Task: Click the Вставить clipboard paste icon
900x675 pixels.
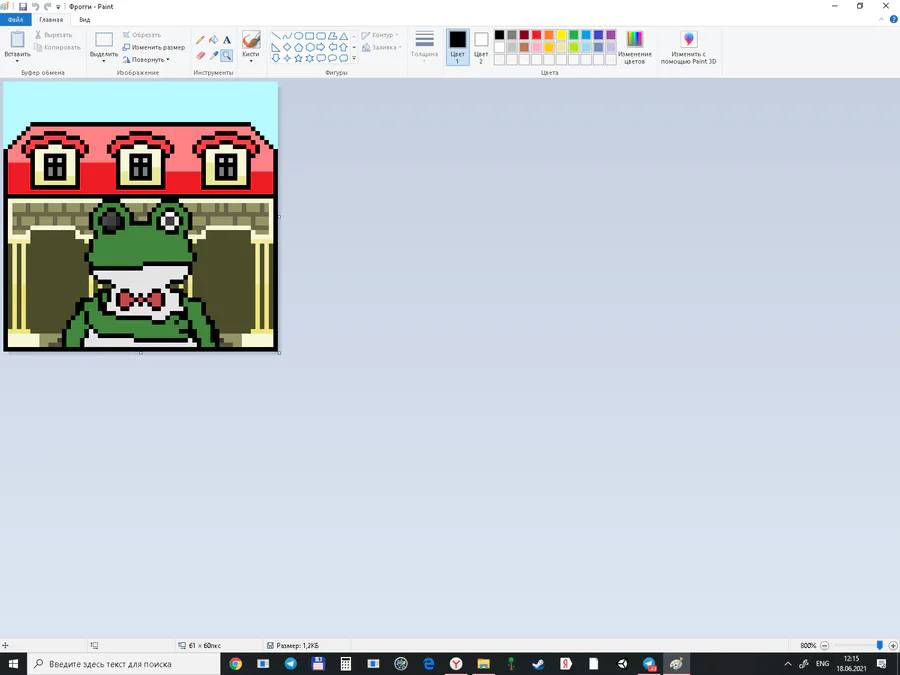Action: (x=17, y=40)
